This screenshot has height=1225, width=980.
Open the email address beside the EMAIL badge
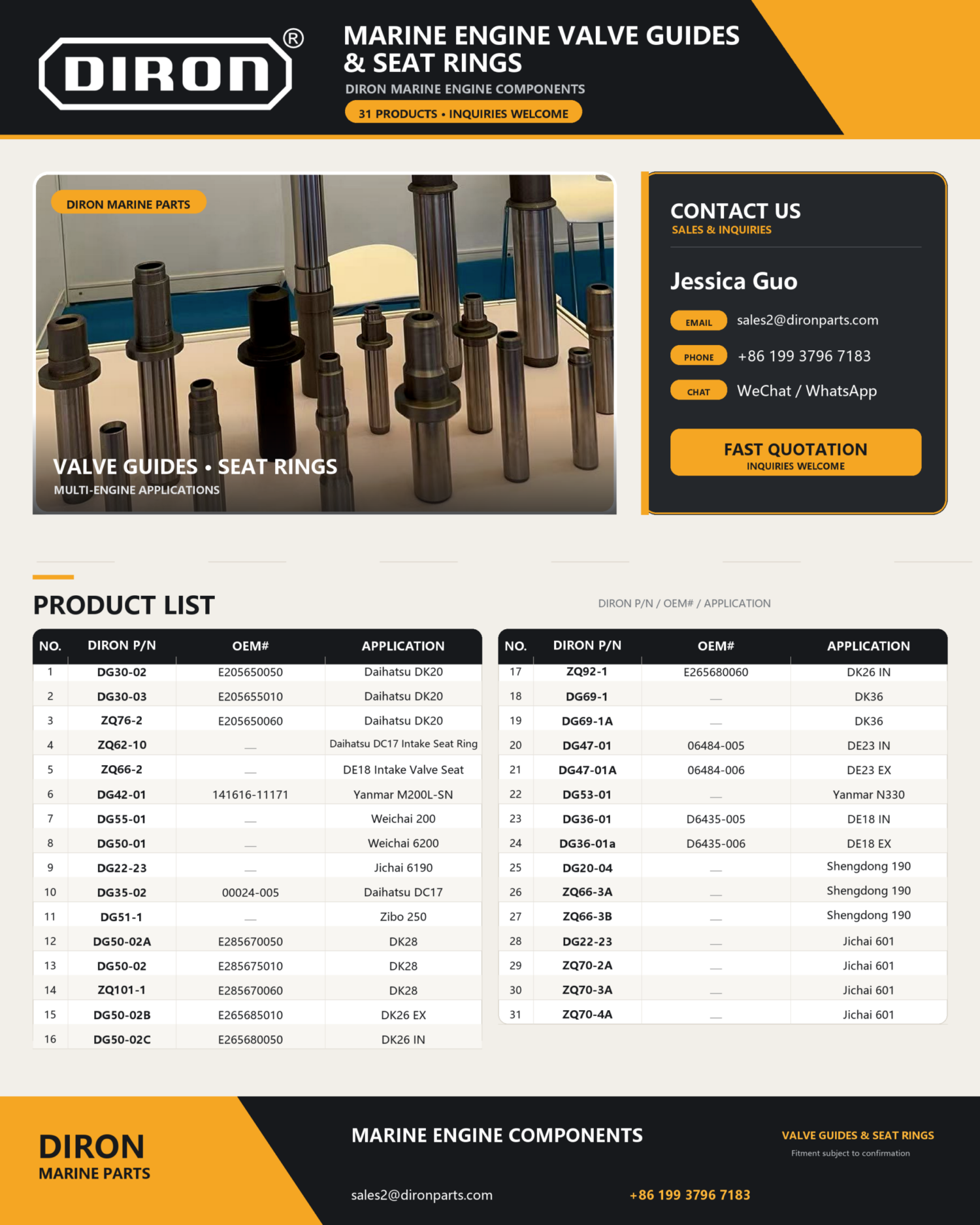point(808,320)
